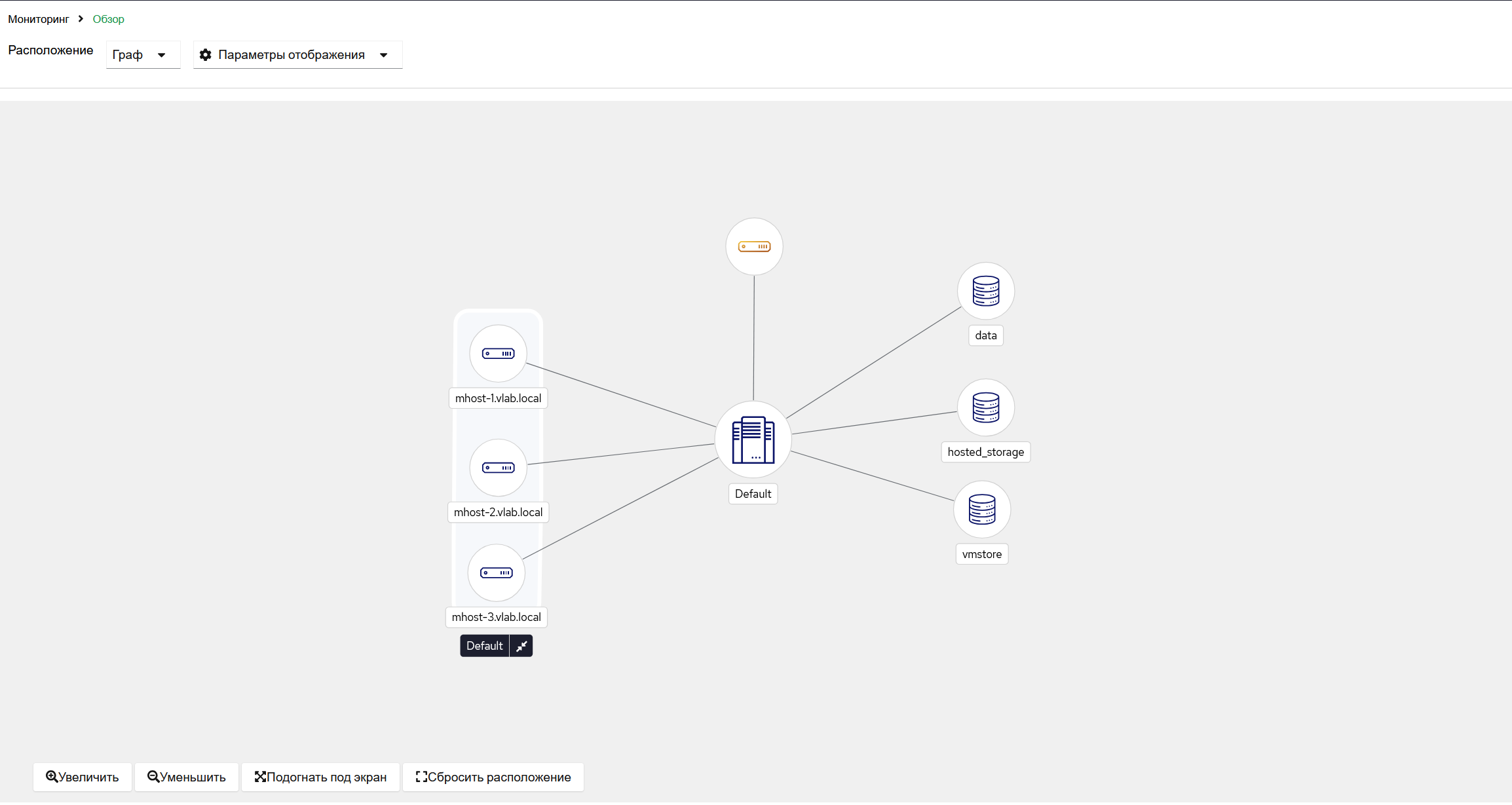1512x805 pixels.
Task: Click the mhost-2.vlab.local host icon
Action: (498, 468)
